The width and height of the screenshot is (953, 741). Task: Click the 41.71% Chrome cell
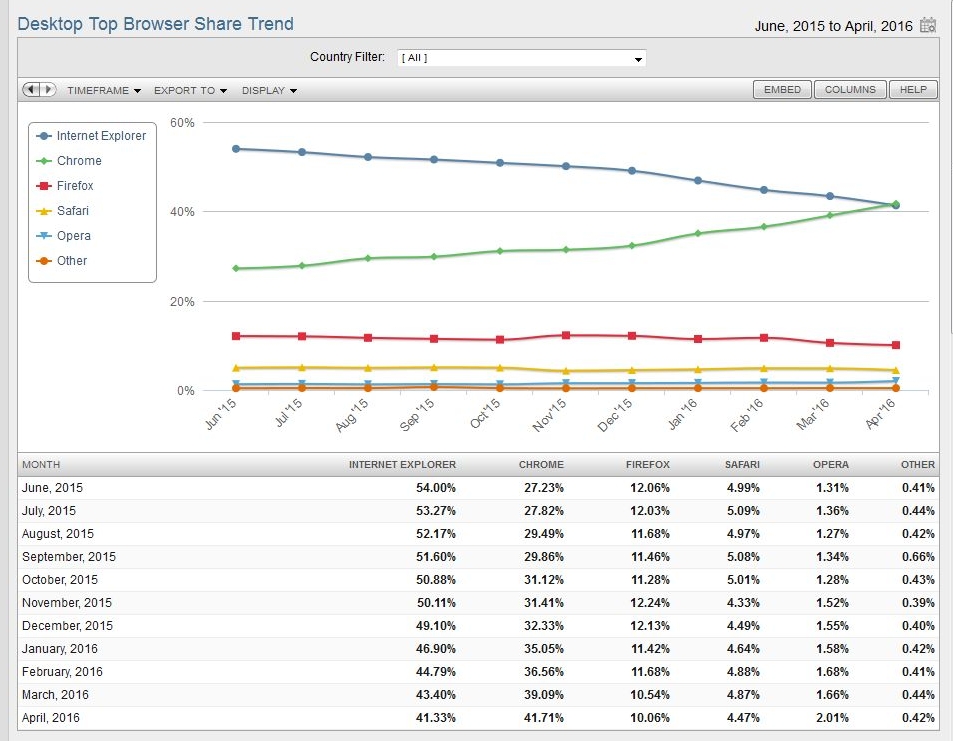coord(544,718)
